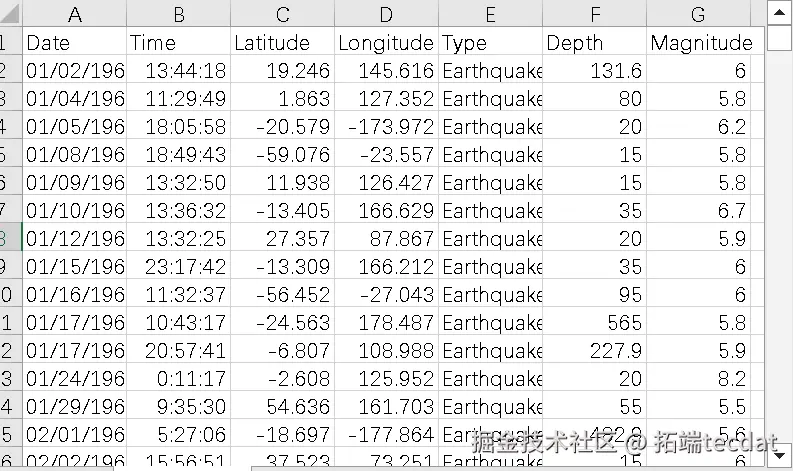793x471 pixels.
Task: Select longitude cell 87.867
Action: point(386,237)
